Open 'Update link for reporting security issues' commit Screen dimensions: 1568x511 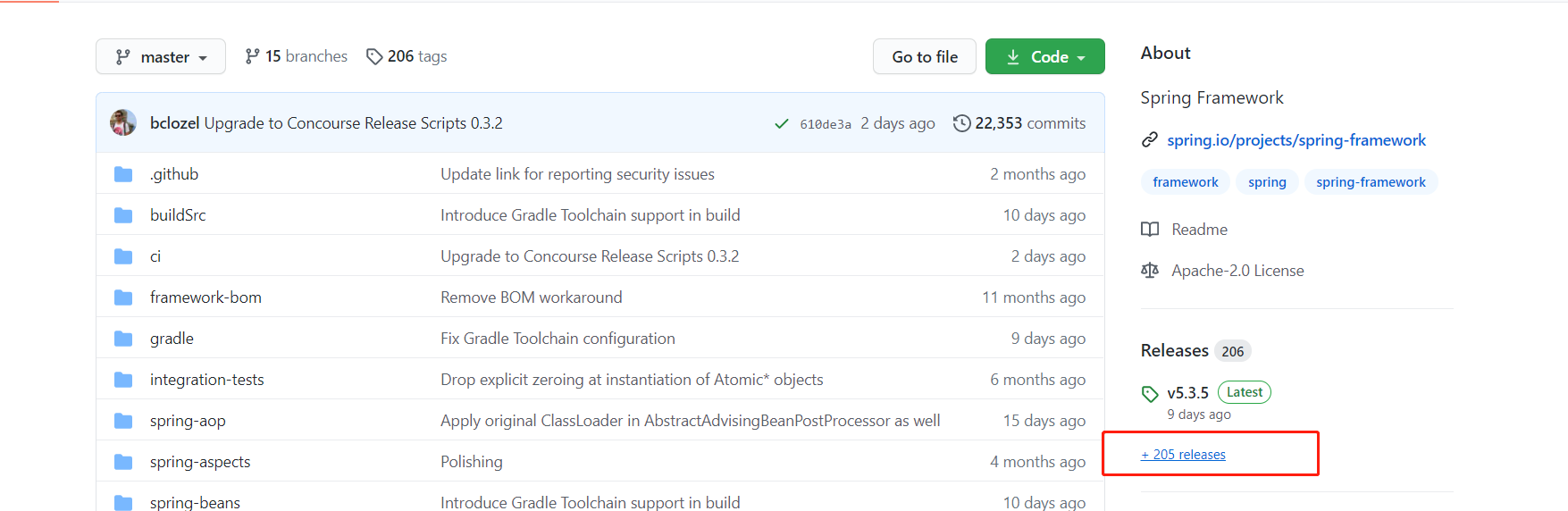click(x=577, y=174)
